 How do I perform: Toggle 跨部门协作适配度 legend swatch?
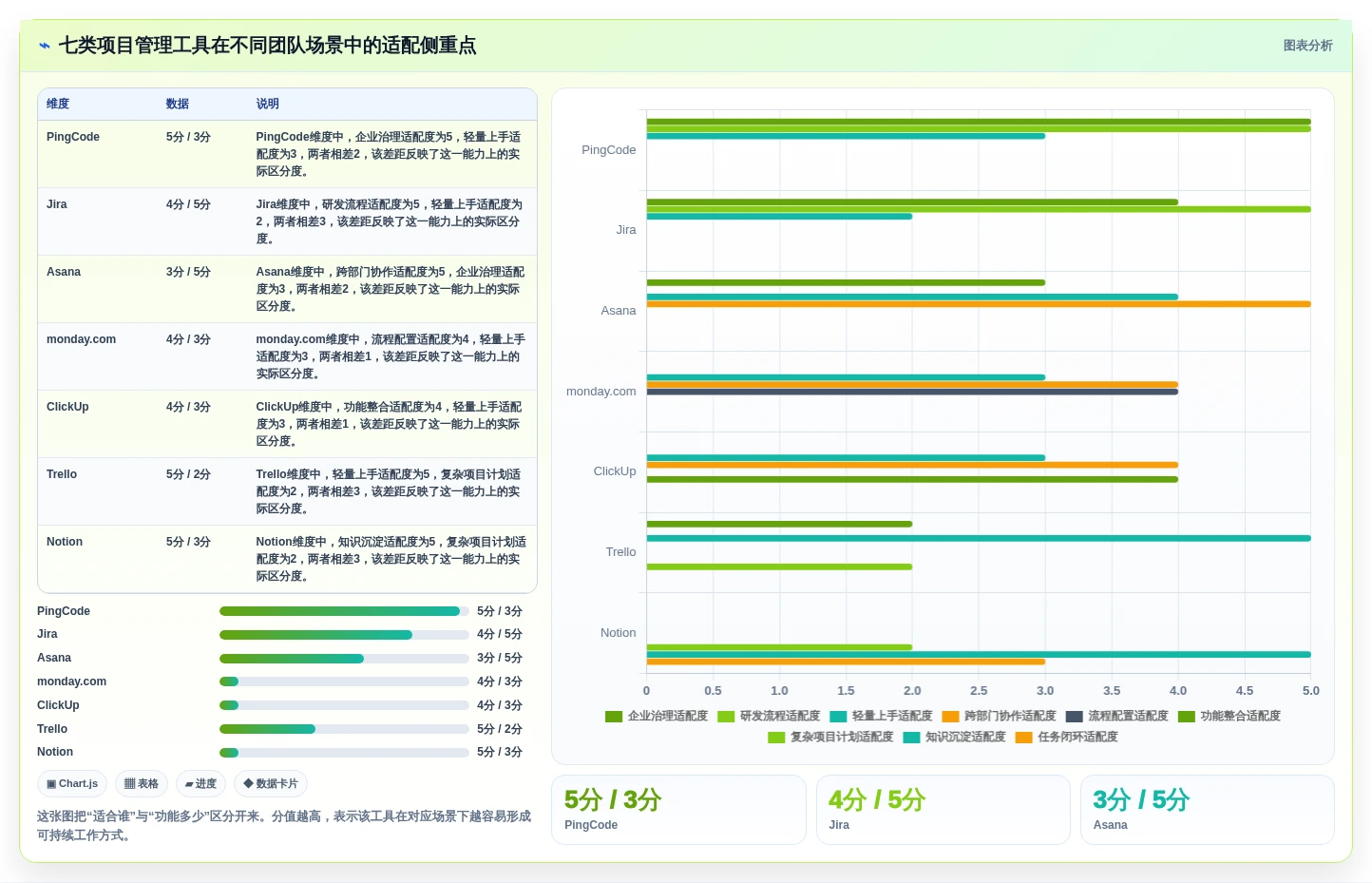click(950, 717)
